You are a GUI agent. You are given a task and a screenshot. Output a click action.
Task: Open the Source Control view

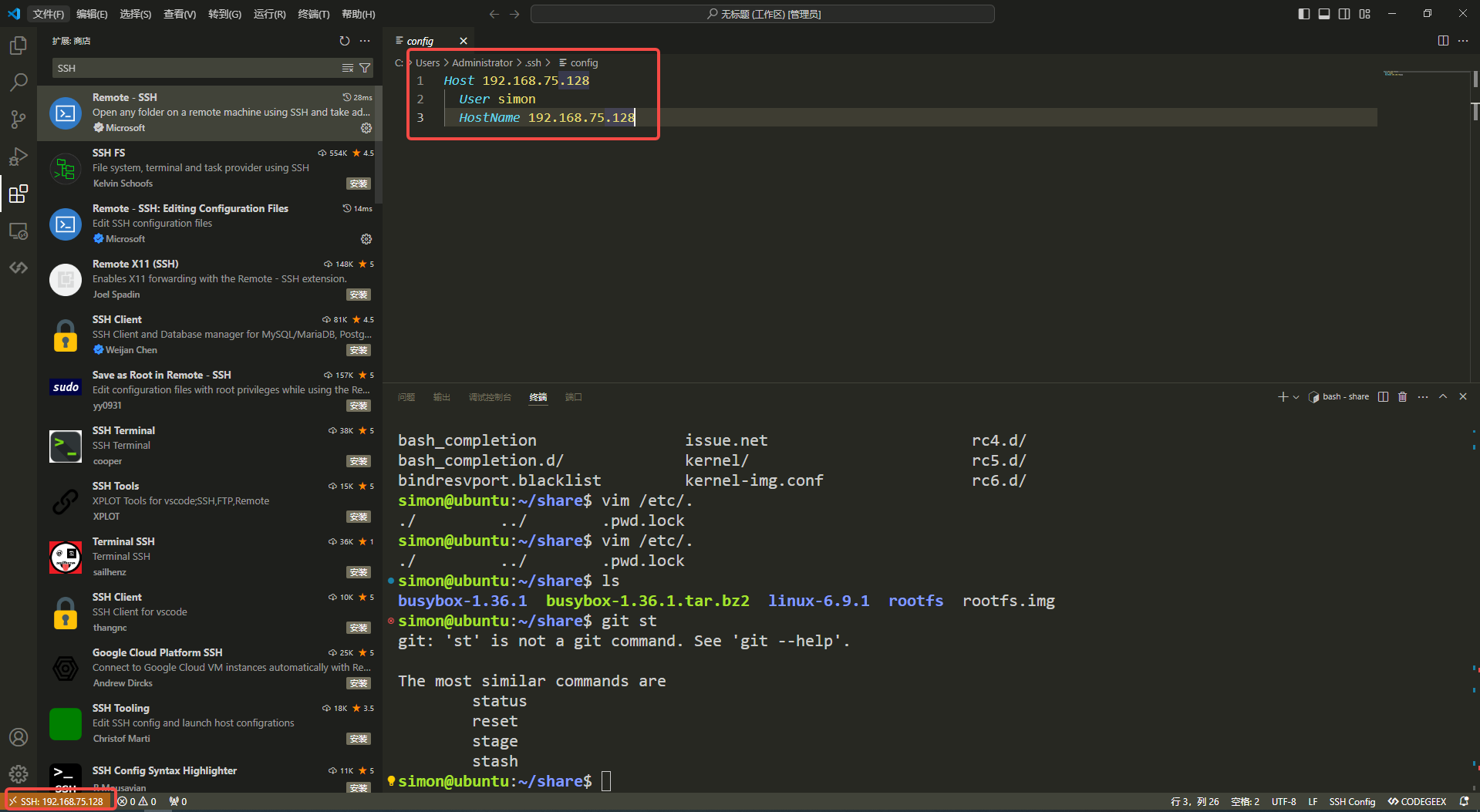(x=19, y=120)
